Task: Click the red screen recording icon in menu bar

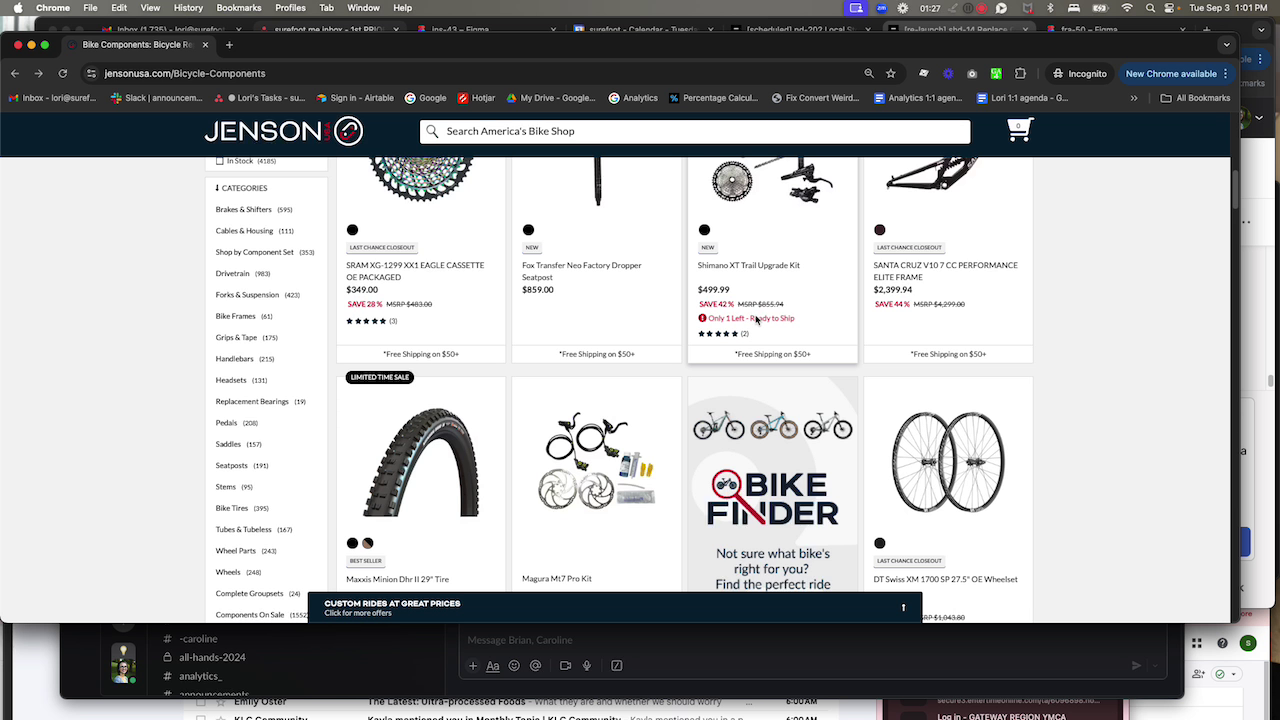Action: [x=980, y=8]
